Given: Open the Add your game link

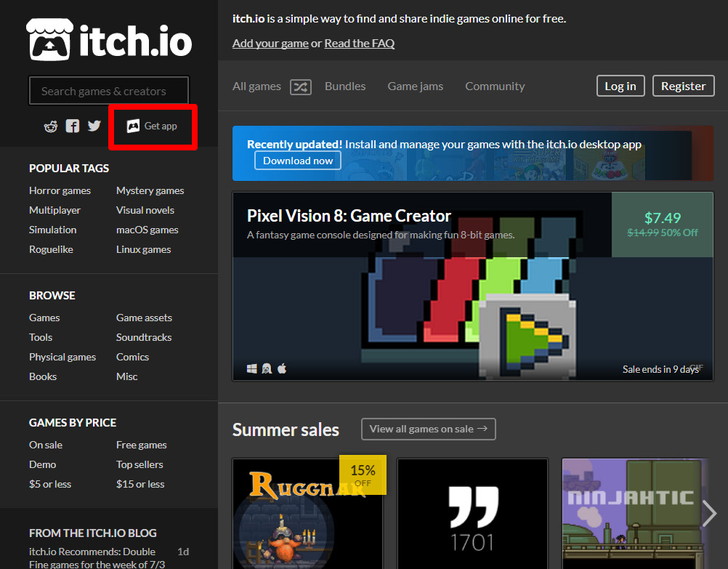Looking at the screenshot, I should click(x=270, y=43).
